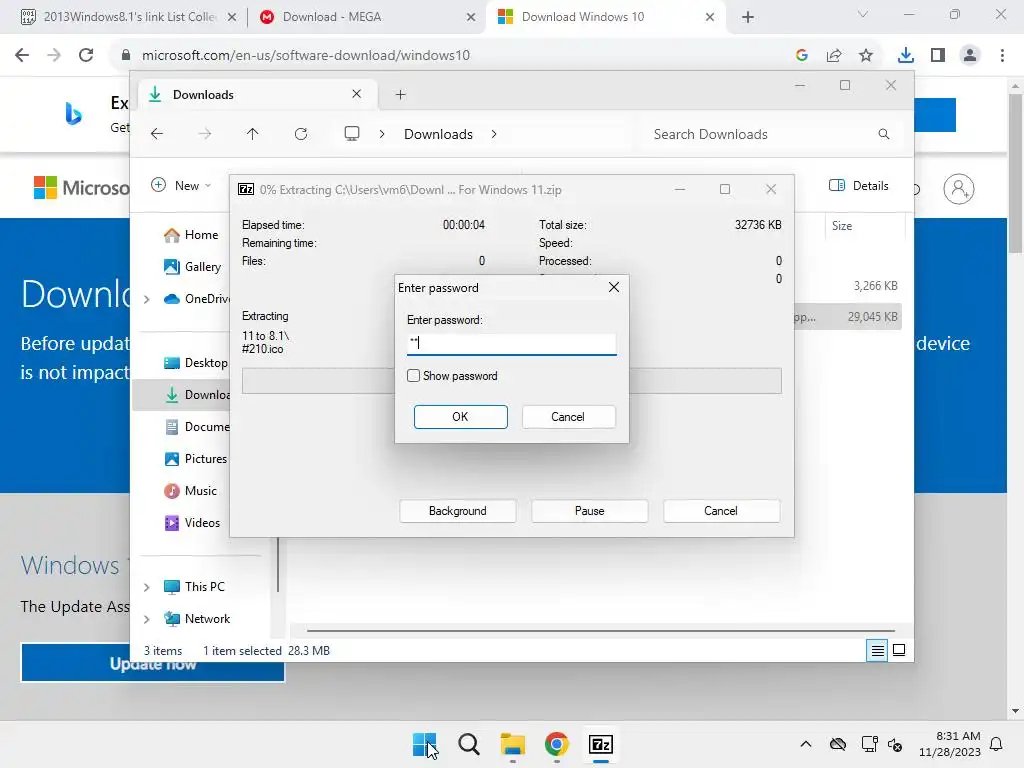Image resolution: width=1024 pixels, height=768 pixels.
Task: Select Desktop in the Explorer sidebar
Action: click(195, 362)
